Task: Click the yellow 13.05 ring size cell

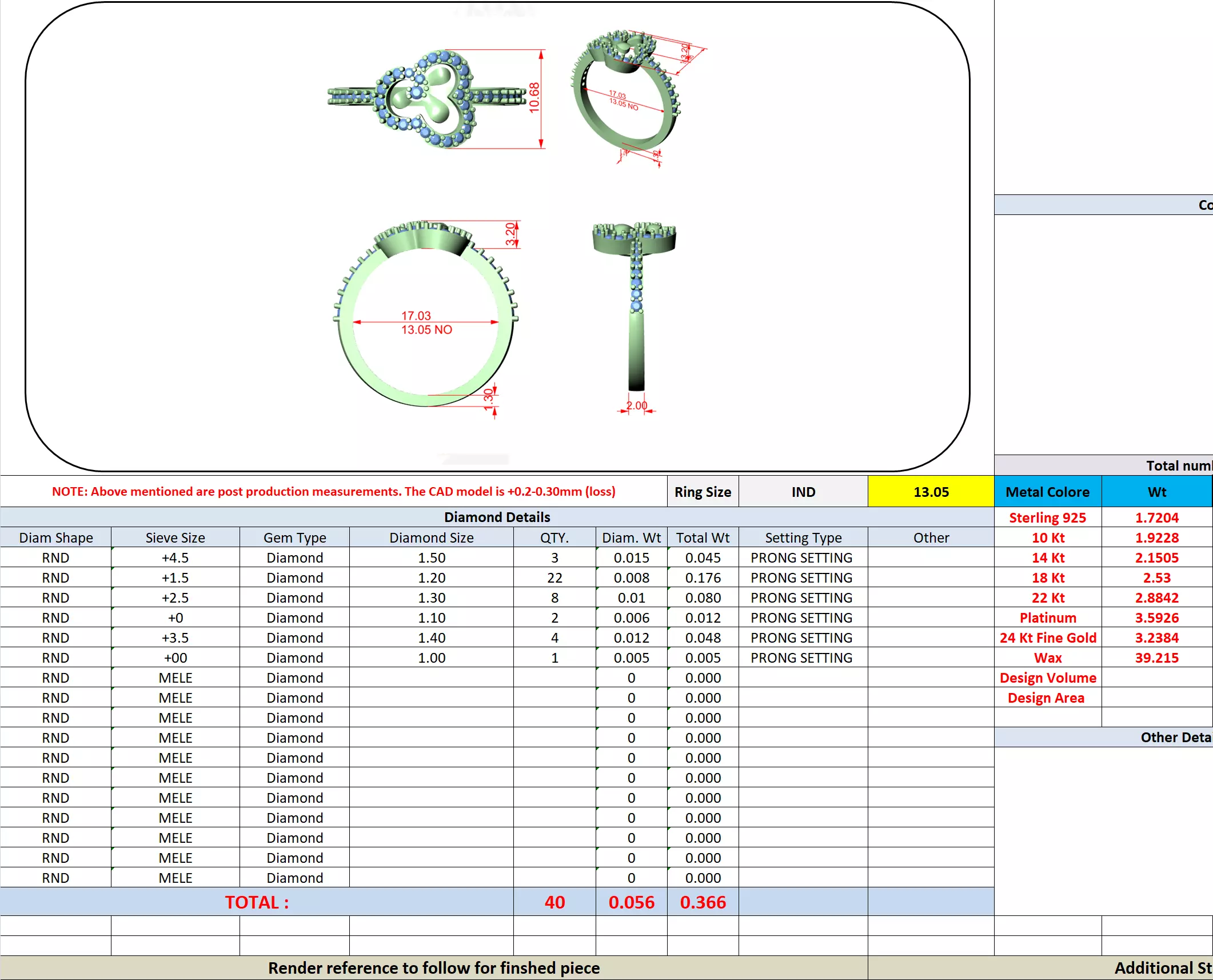Action: coord(930,492)
